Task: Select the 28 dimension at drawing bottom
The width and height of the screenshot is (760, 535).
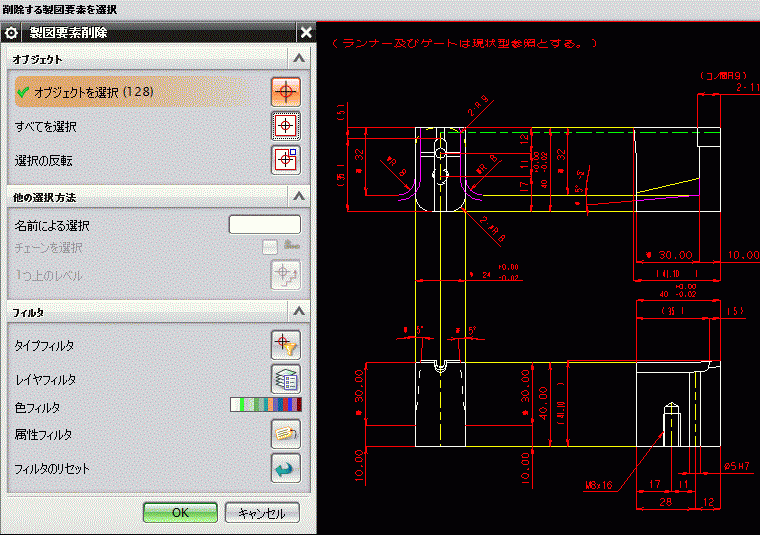Action: [665, 502]
